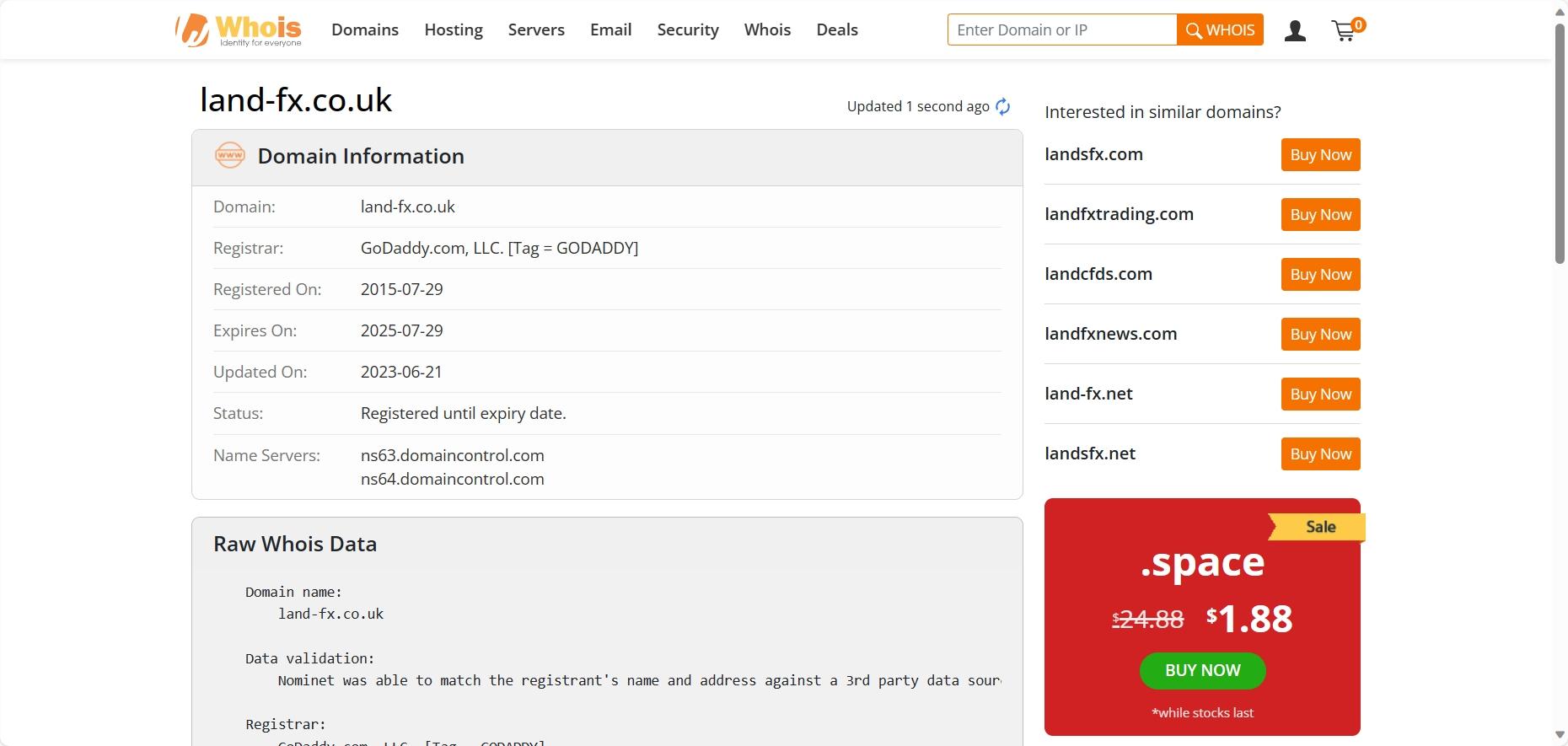Screen dimensions: 1568x746
Task: Click the land-fx.net domain name
Action: [x=1088, y=394]
